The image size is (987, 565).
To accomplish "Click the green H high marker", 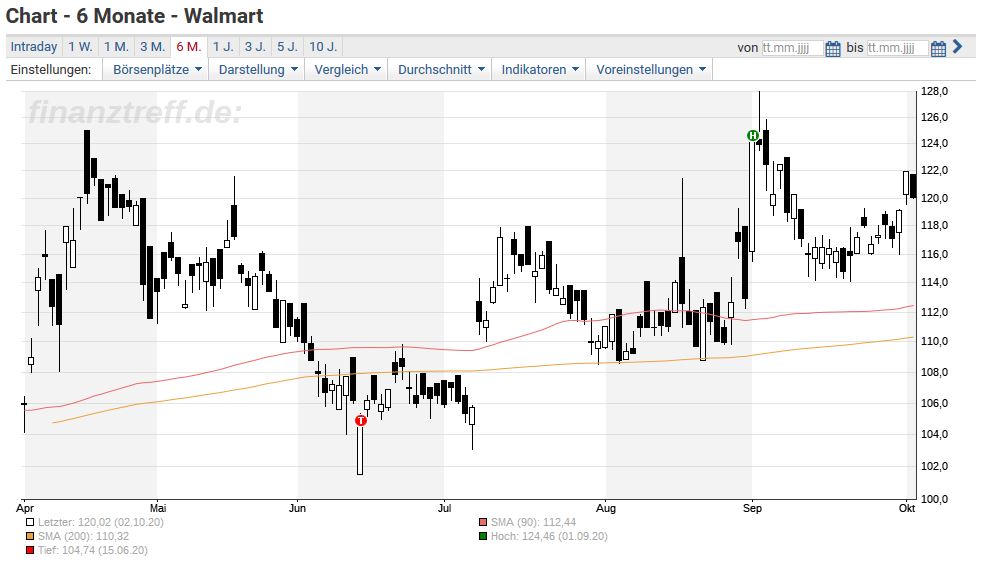I will (752, 135).
